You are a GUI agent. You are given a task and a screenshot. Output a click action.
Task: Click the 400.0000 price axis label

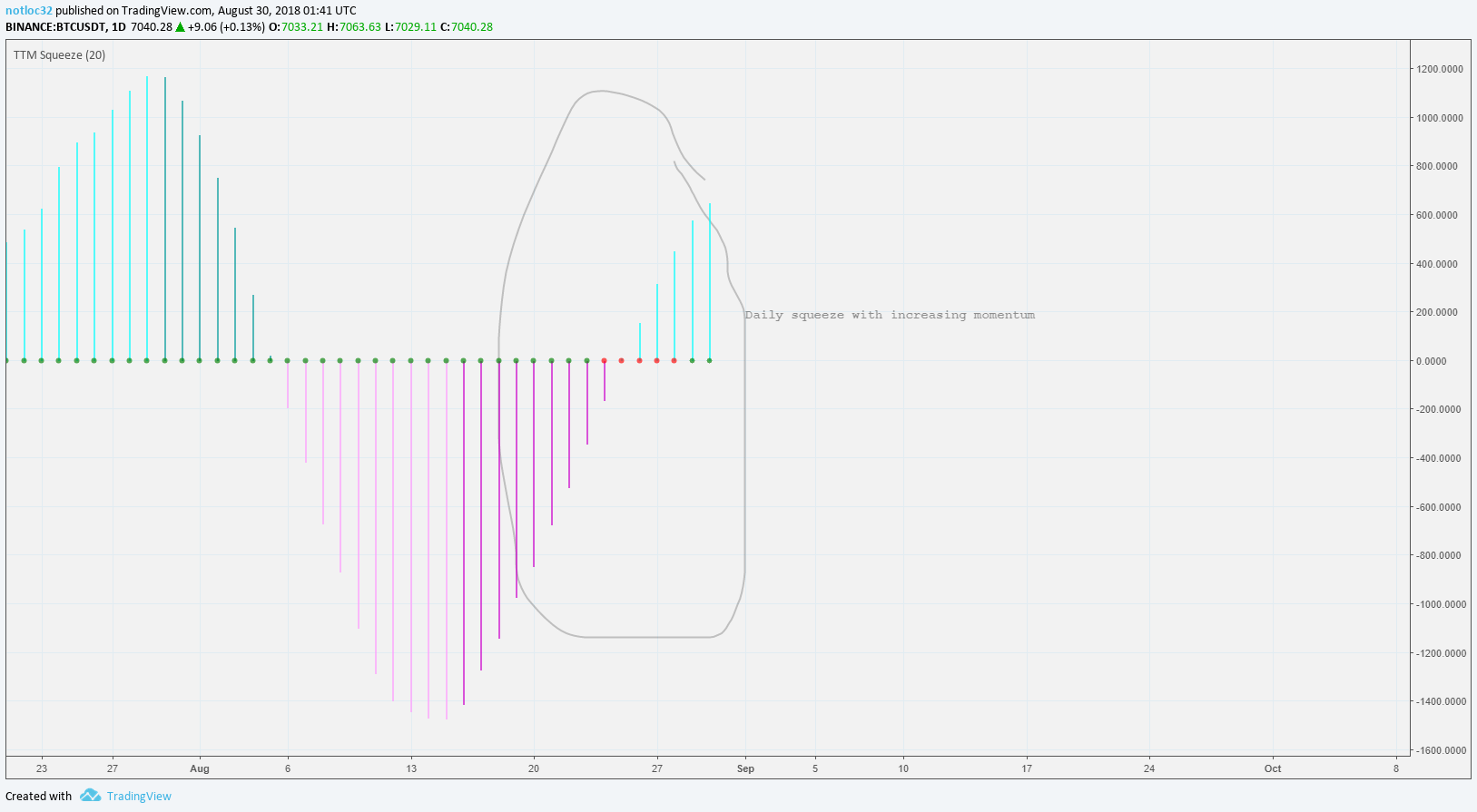point(1437,264)
